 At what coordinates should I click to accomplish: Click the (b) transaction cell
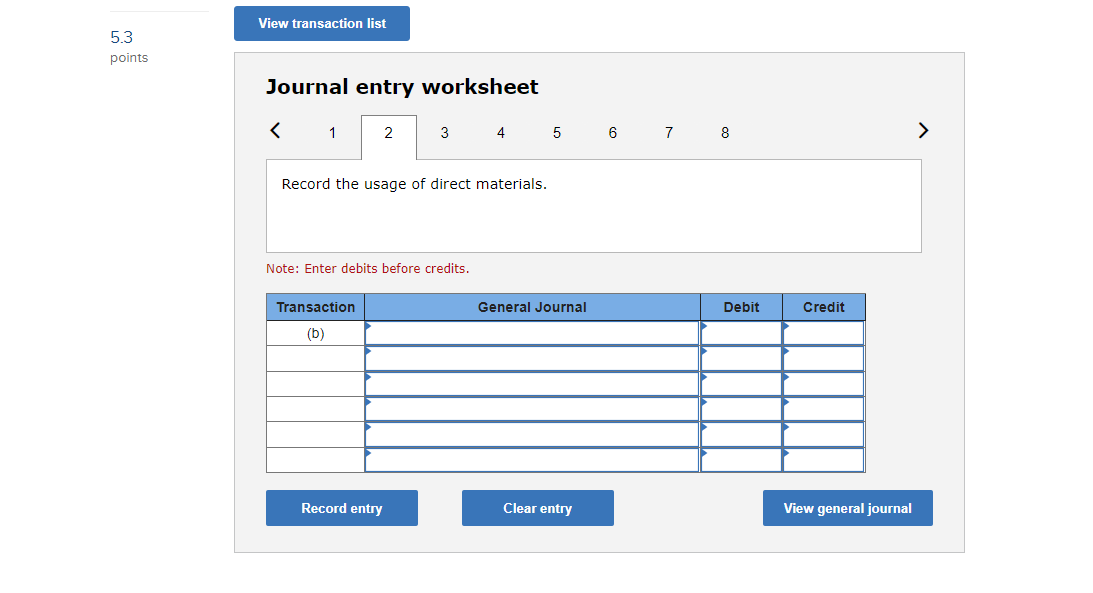[x=315, y=332]
